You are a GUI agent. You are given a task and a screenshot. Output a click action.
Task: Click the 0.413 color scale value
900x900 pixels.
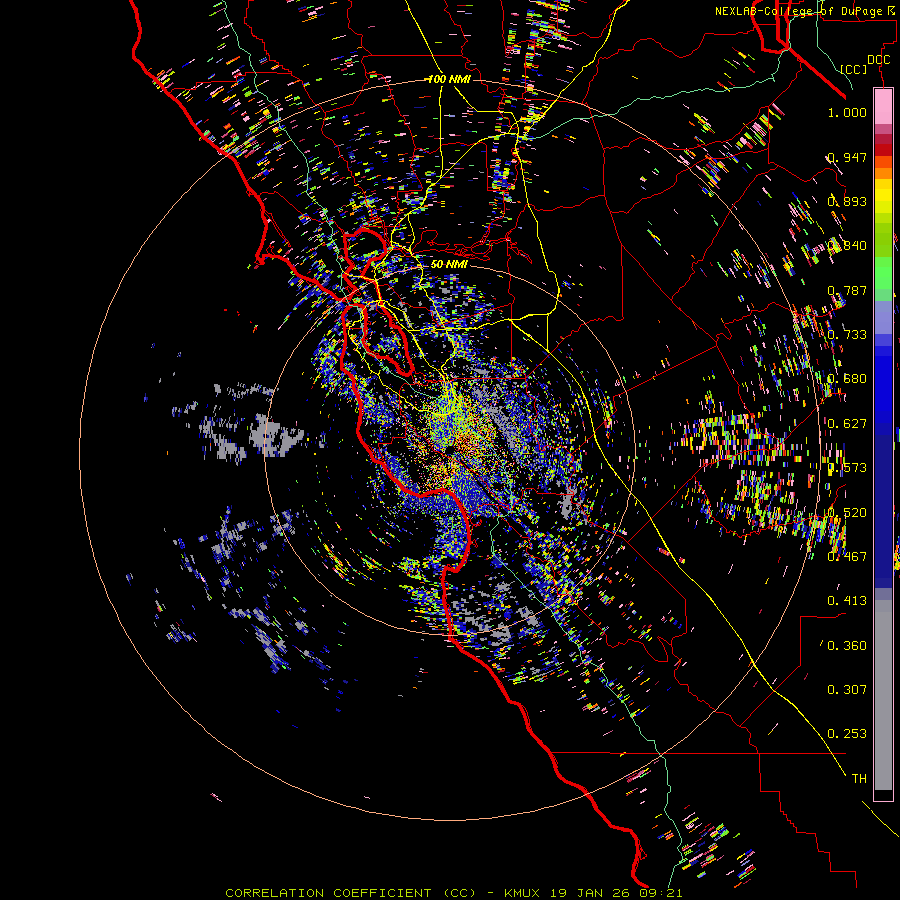(x=847, y=601)
